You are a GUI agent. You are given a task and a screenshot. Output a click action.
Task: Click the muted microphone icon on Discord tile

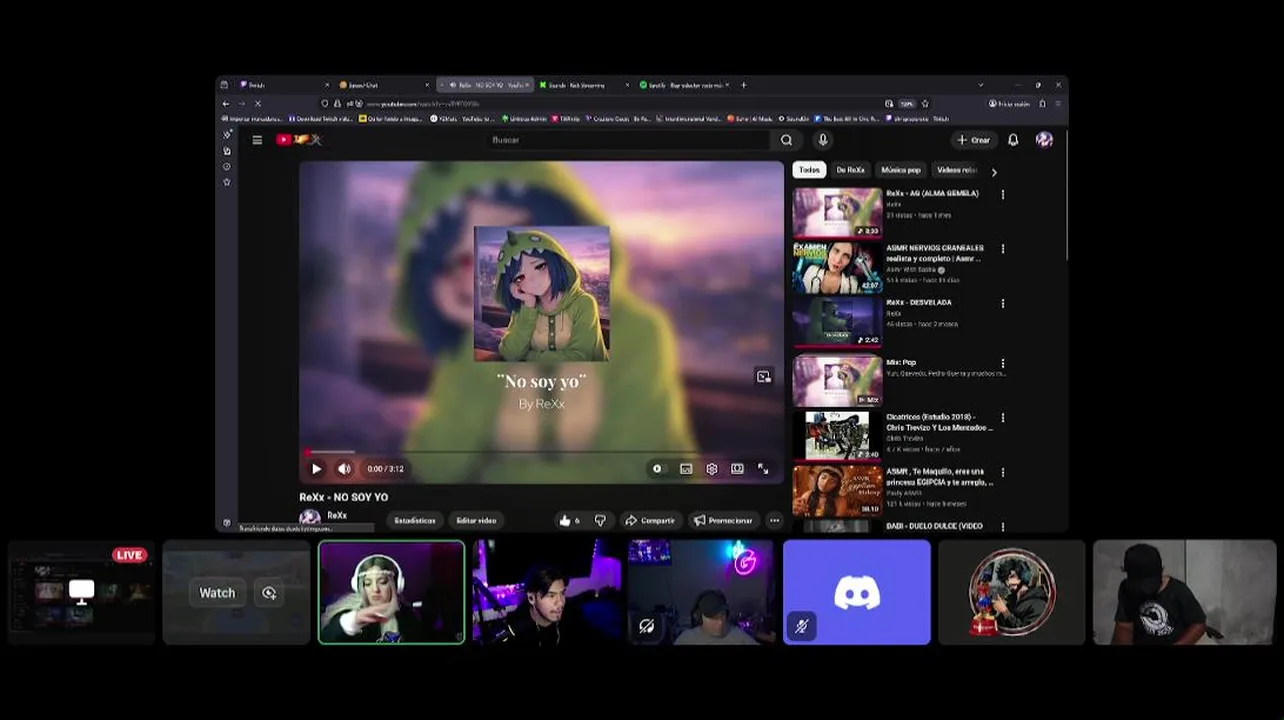(802, 626)
